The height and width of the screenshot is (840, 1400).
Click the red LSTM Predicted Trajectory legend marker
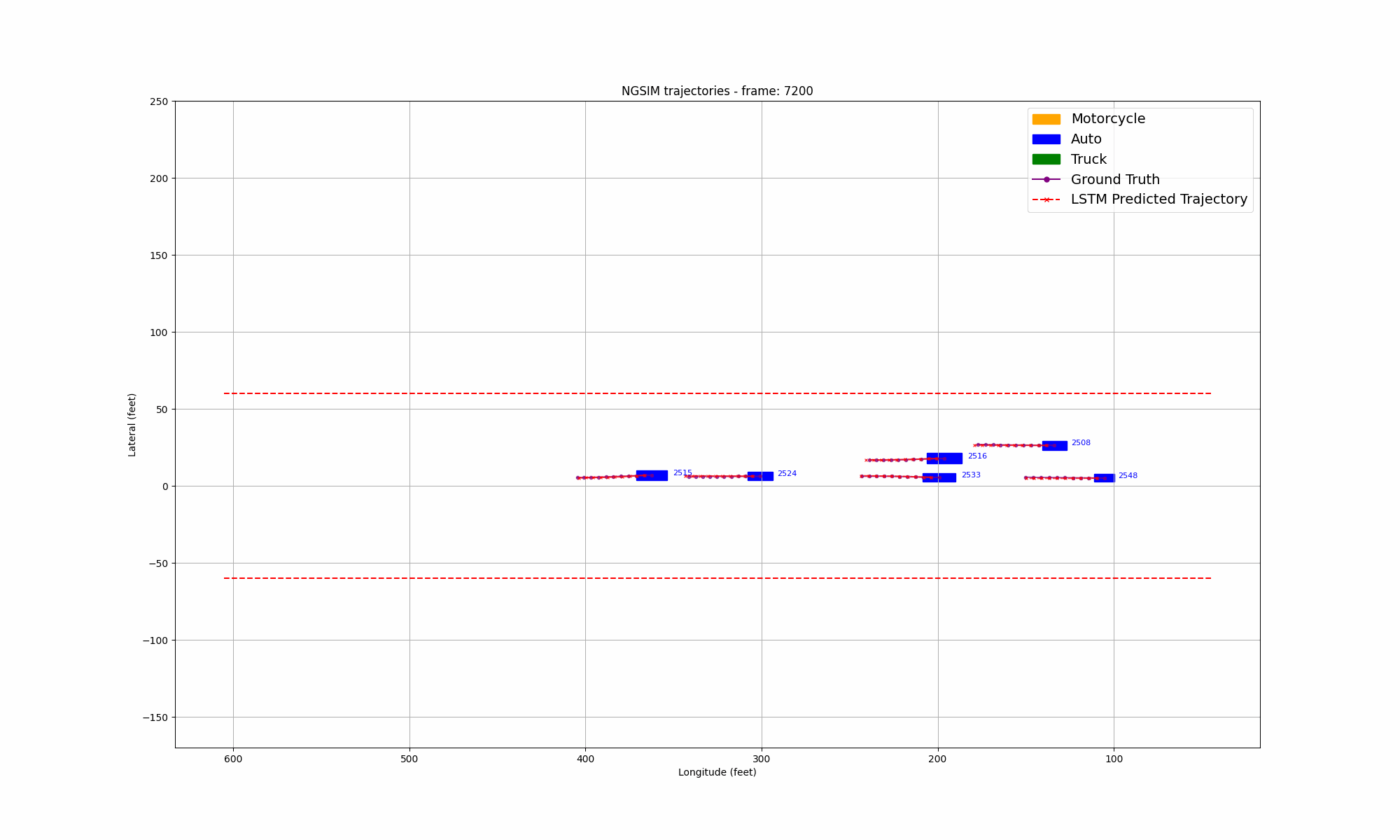[x=1046, y=199]
